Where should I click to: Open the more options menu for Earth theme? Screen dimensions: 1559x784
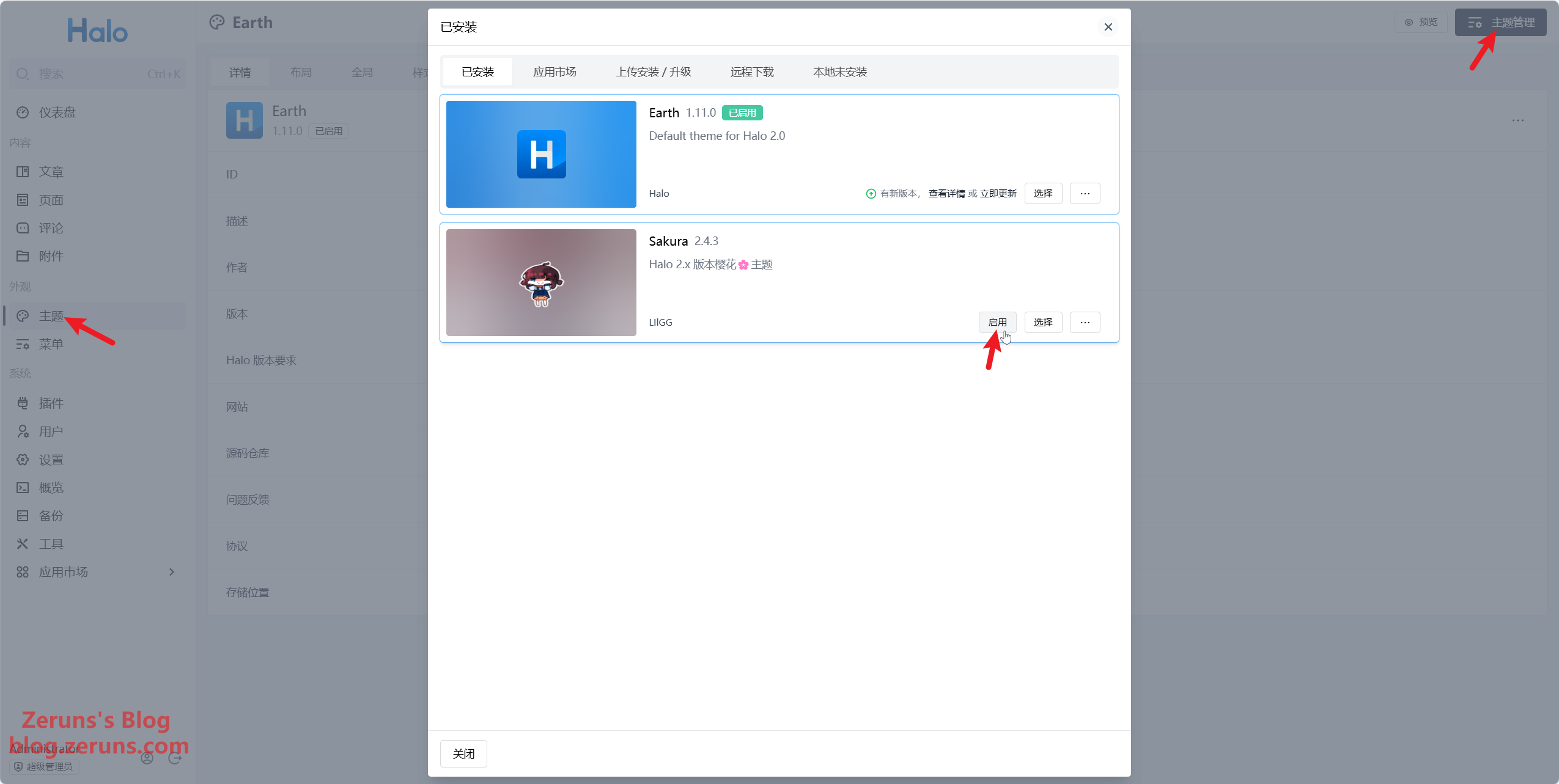tap(1085, 194)
